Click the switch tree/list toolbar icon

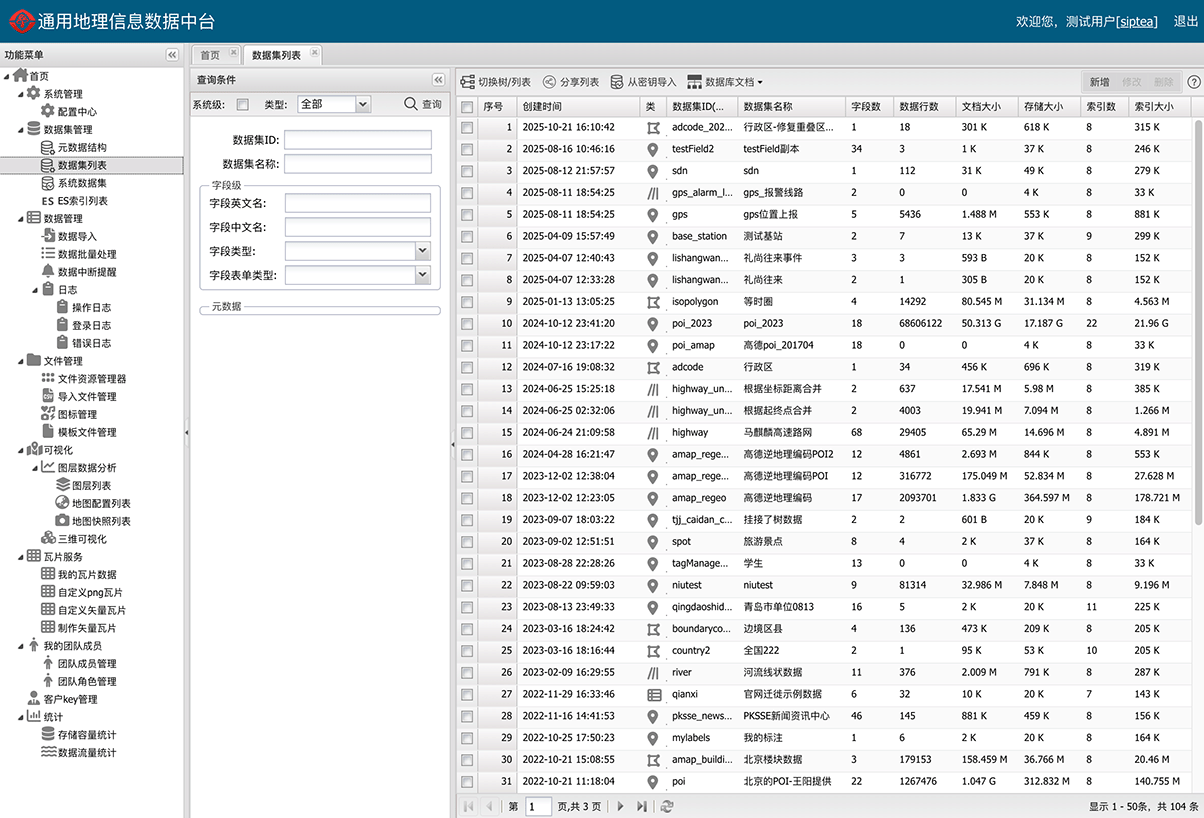coord(467,82)
